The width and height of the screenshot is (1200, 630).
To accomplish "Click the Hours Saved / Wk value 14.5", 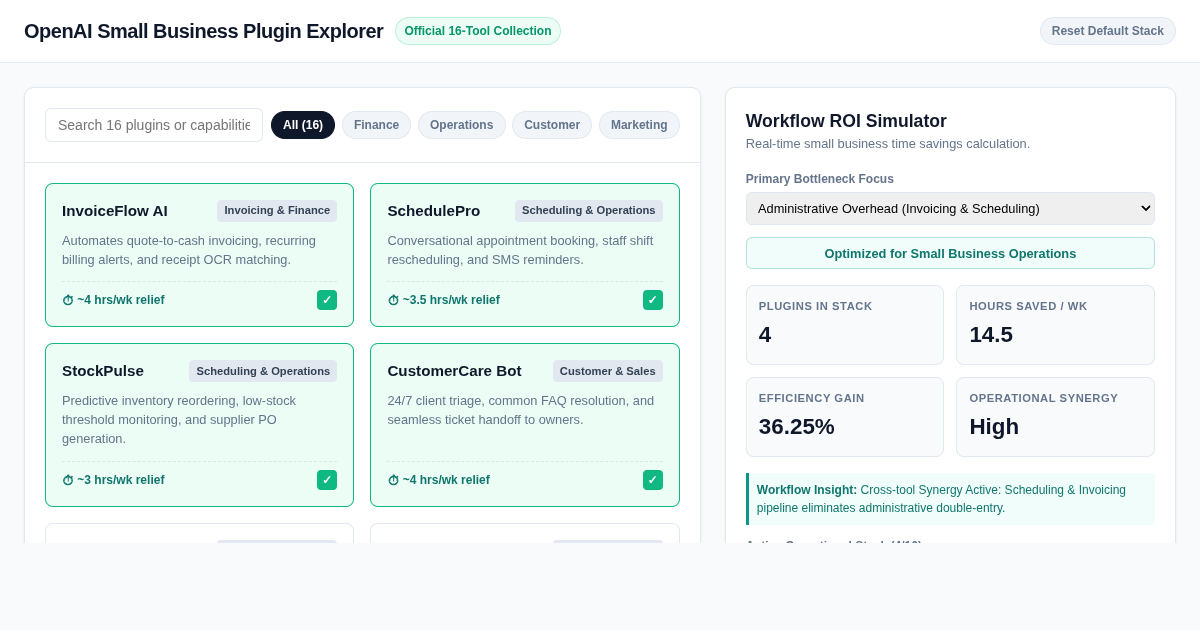I will point(991,335).
